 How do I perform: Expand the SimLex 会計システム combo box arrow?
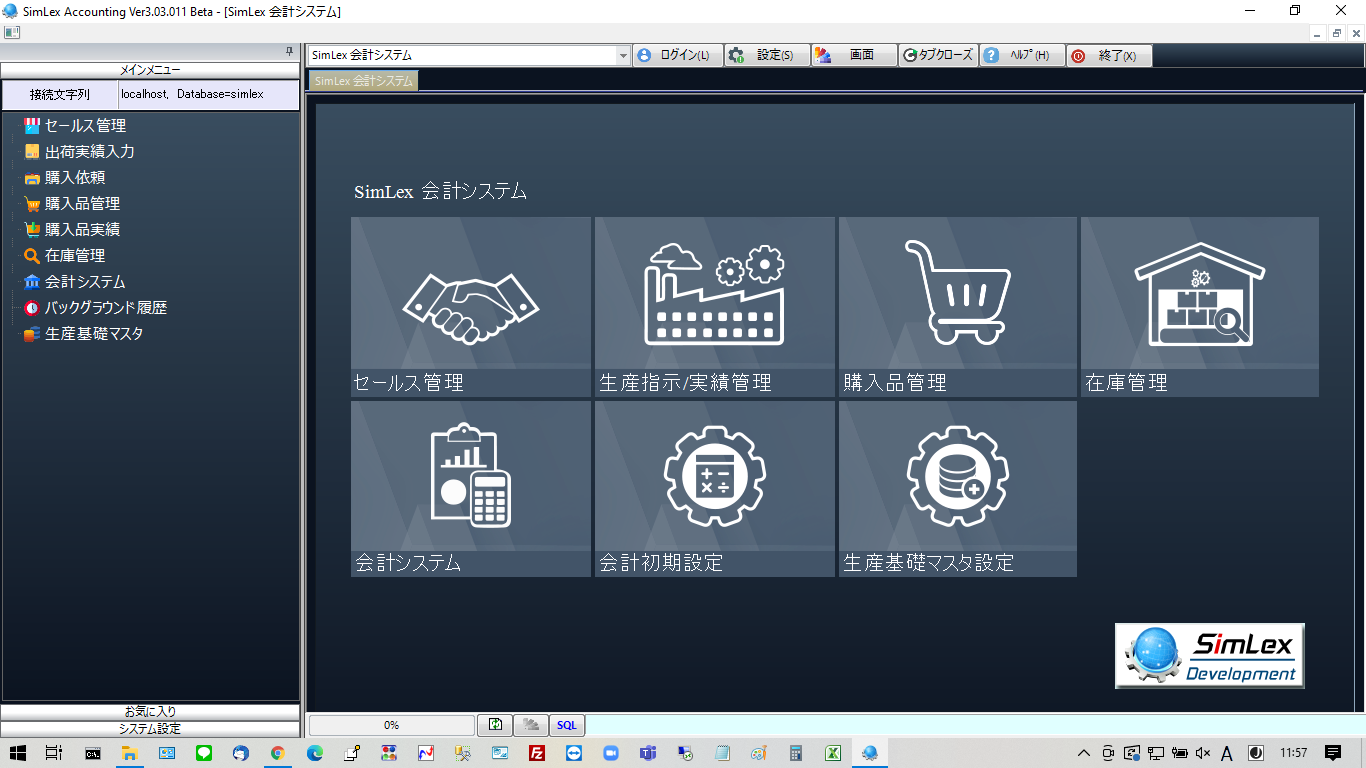pyautogui.click(x=623, y=55)
